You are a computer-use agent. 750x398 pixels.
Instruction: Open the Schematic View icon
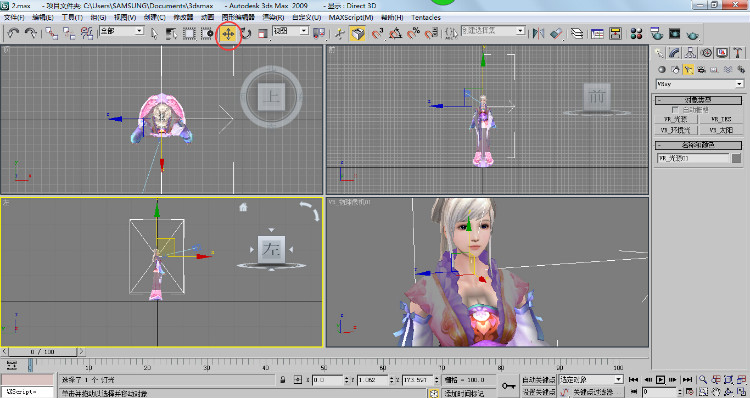click(x=615, y=33)
